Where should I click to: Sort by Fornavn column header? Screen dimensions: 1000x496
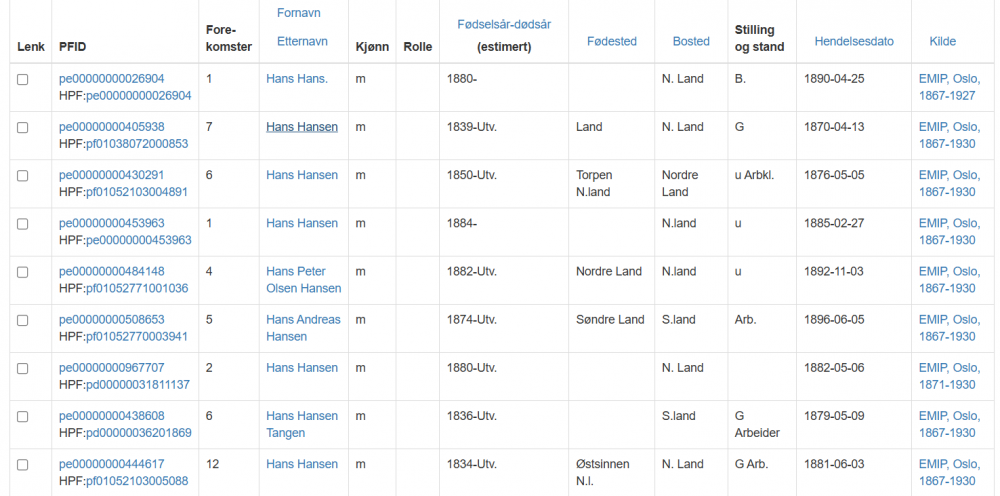298,12
